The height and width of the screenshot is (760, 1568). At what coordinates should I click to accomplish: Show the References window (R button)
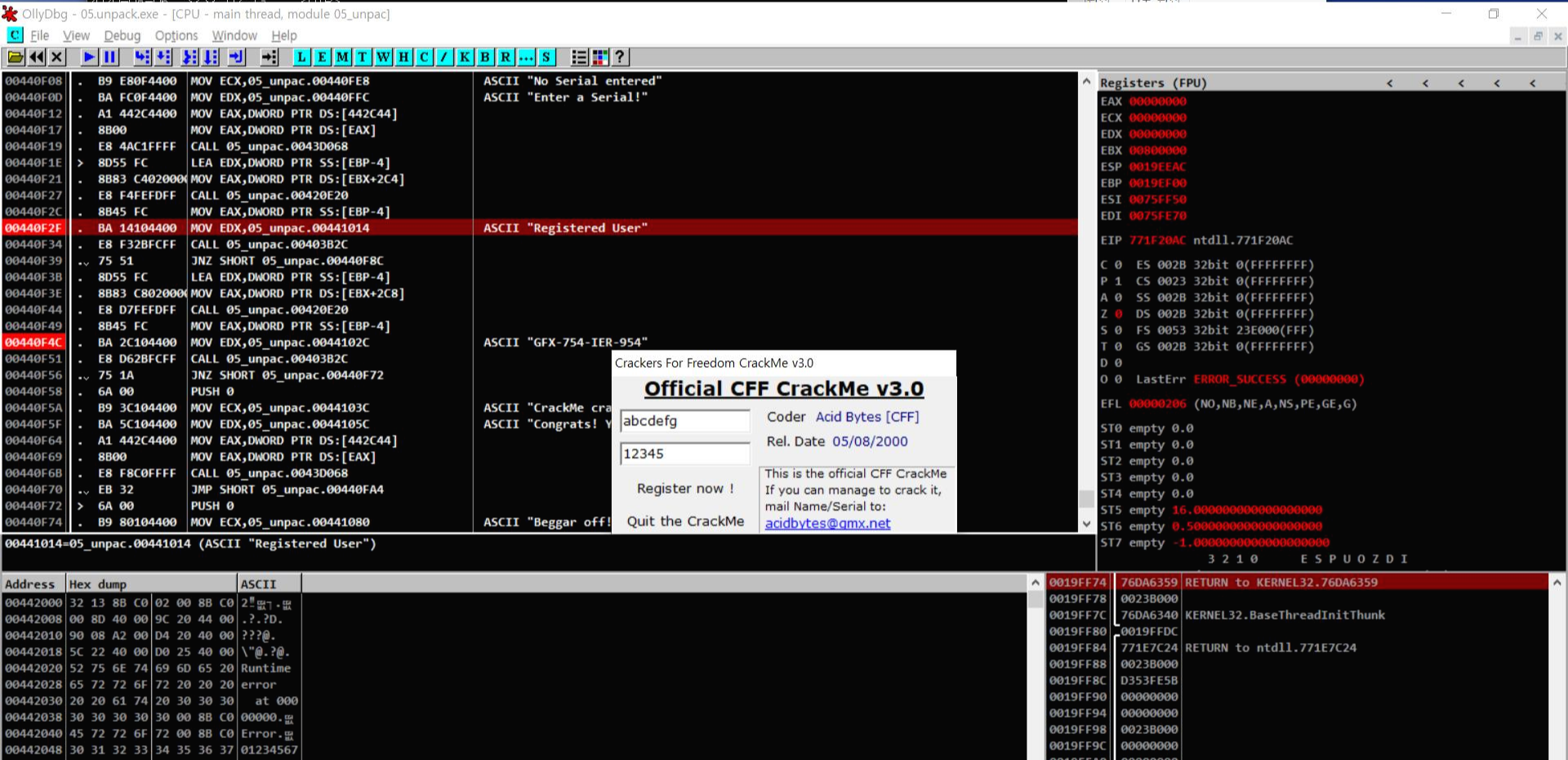coord(506,57)
